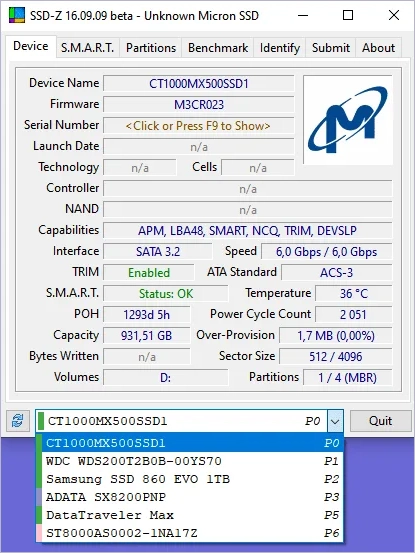The width and height of the screenshot is (415, 553).
Task: Click the Over-Provision value 1,7 MB
Action: coord(336,336)
